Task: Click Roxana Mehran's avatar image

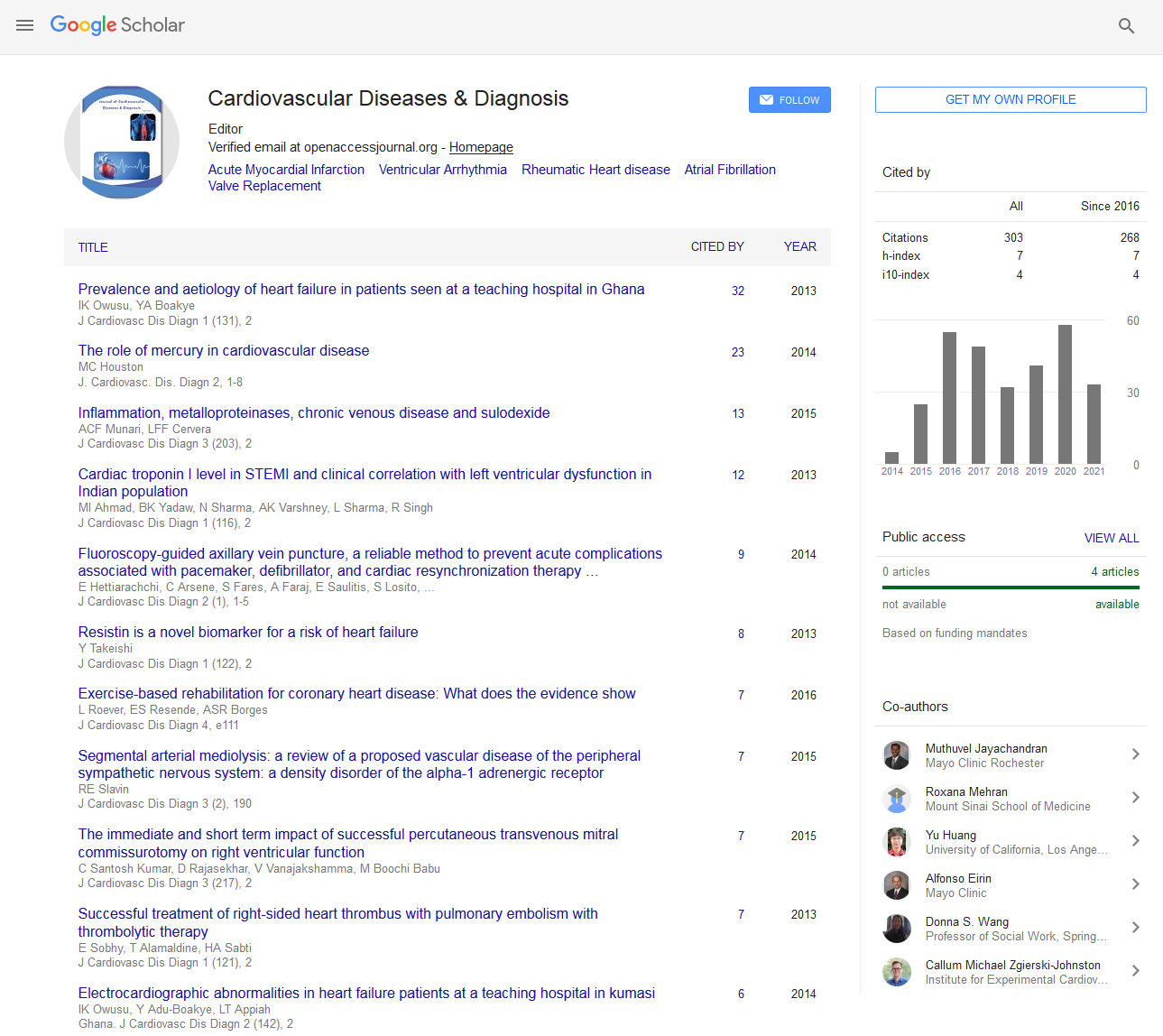Action: tap(896, 799)
